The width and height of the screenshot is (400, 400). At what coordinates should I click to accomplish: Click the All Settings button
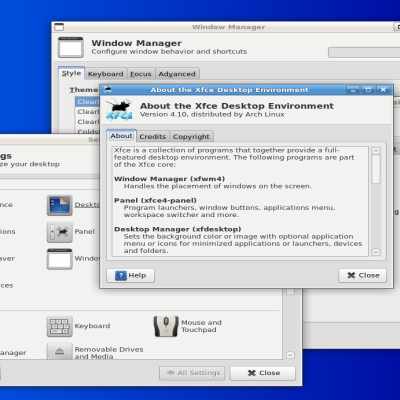(192, 373)
